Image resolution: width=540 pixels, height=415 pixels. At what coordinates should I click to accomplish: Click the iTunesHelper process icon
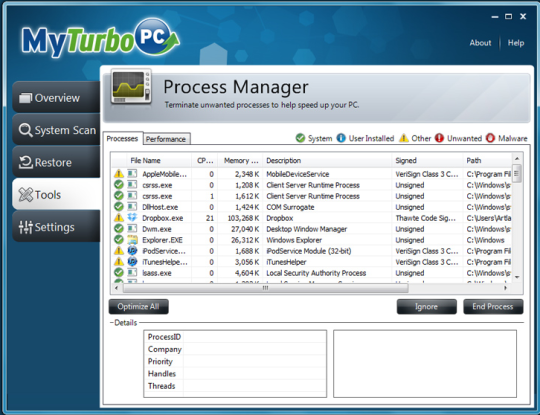point(132,262)
